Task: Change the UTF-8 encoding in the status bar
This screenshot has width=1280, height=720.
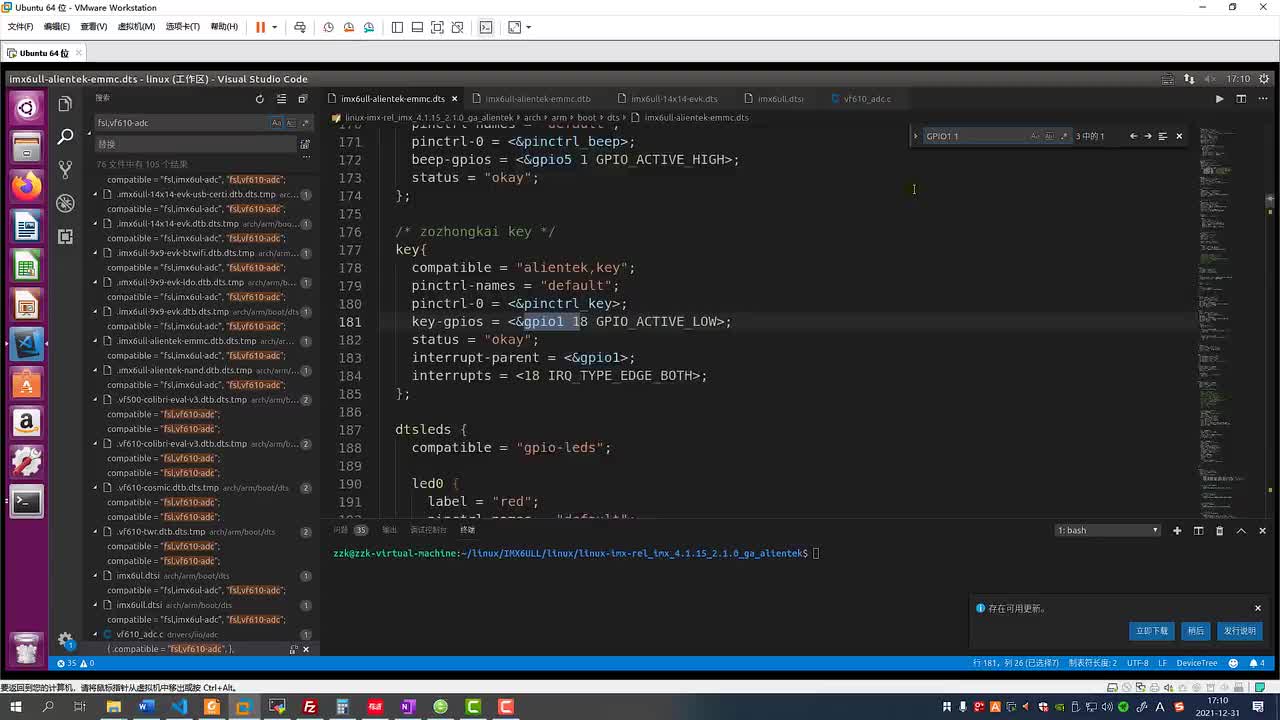Action: pyautogui.click(x=1138, y=663)
